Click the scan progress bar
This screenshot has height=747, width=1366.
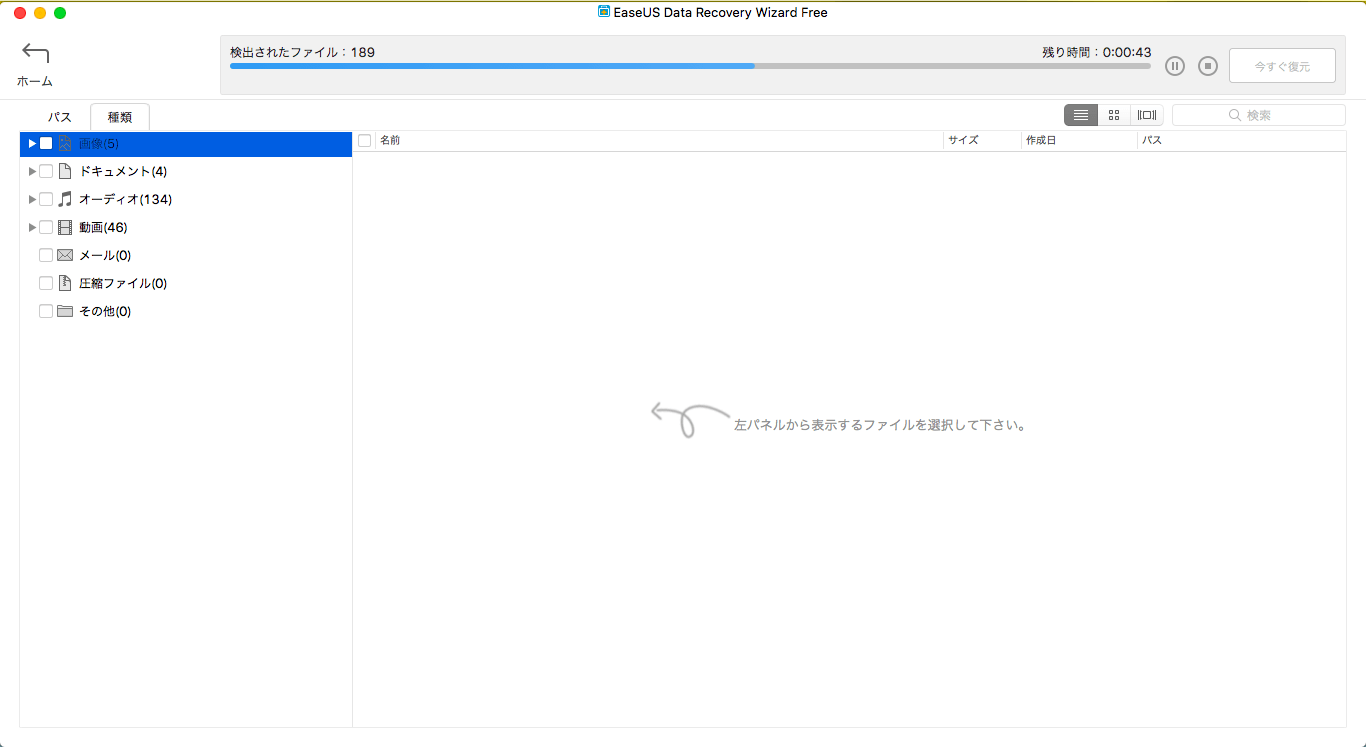click(x=690, y=66)
